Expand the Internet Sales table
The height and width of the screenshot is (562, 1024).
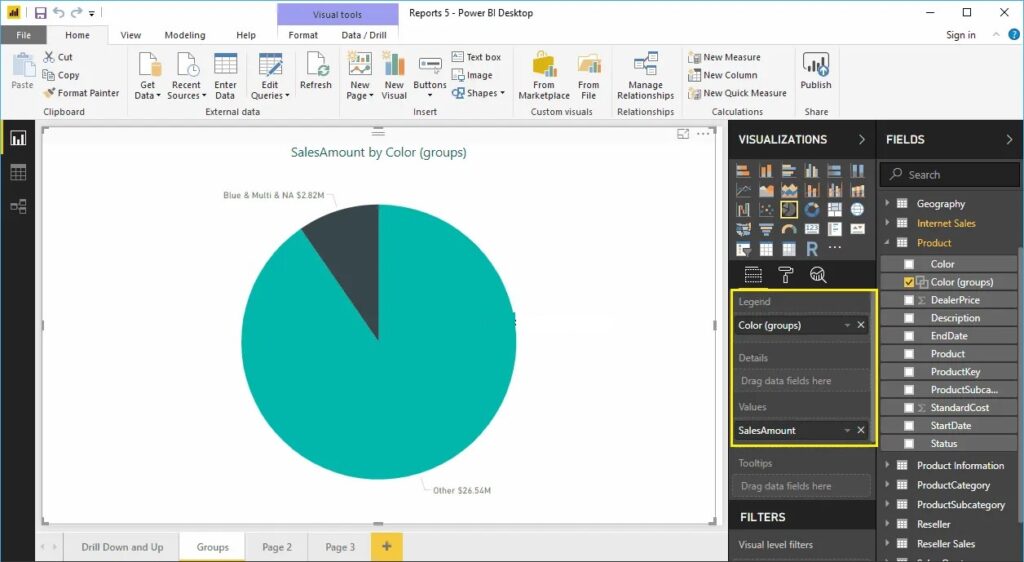point(887,223)
